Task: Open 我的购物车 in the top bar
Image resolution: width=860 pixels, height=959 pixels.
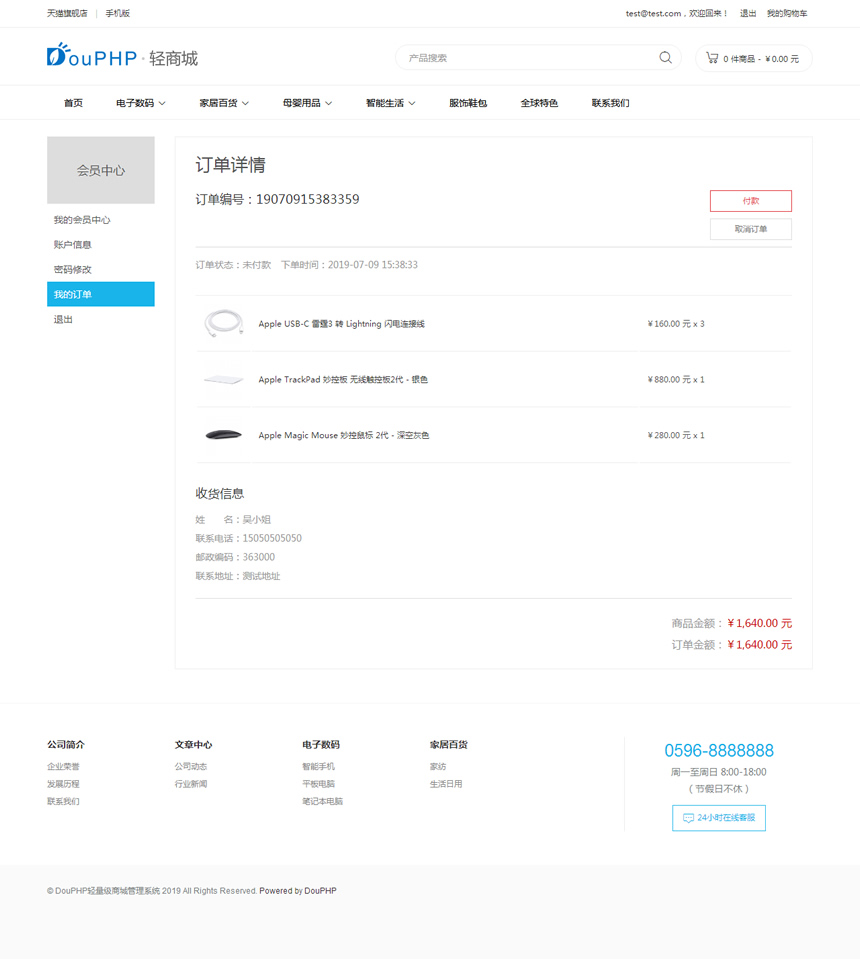Action: [787, 13]
